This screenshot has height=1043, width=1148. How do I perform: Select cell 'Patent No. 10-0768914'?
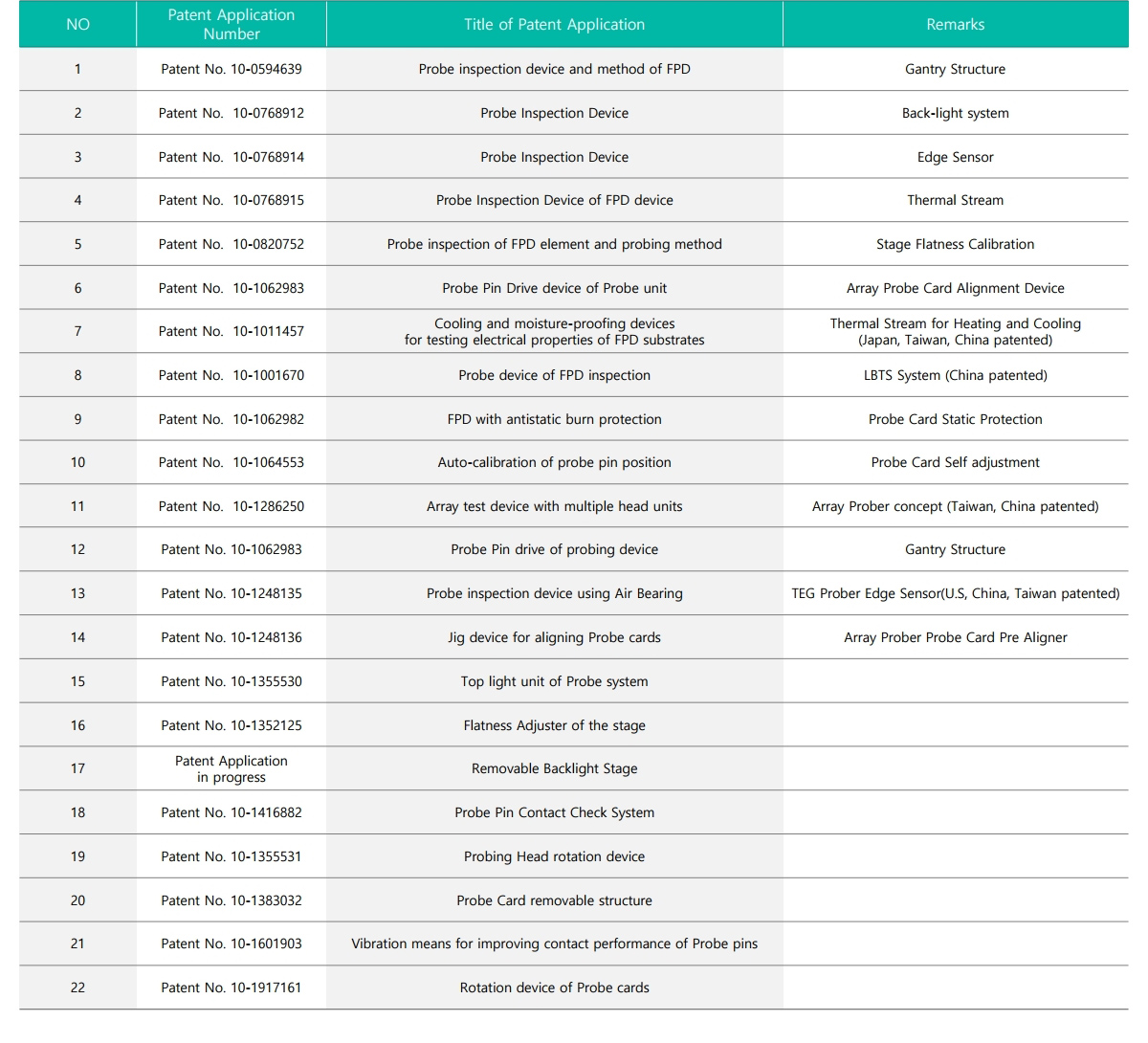pos(232,157)
